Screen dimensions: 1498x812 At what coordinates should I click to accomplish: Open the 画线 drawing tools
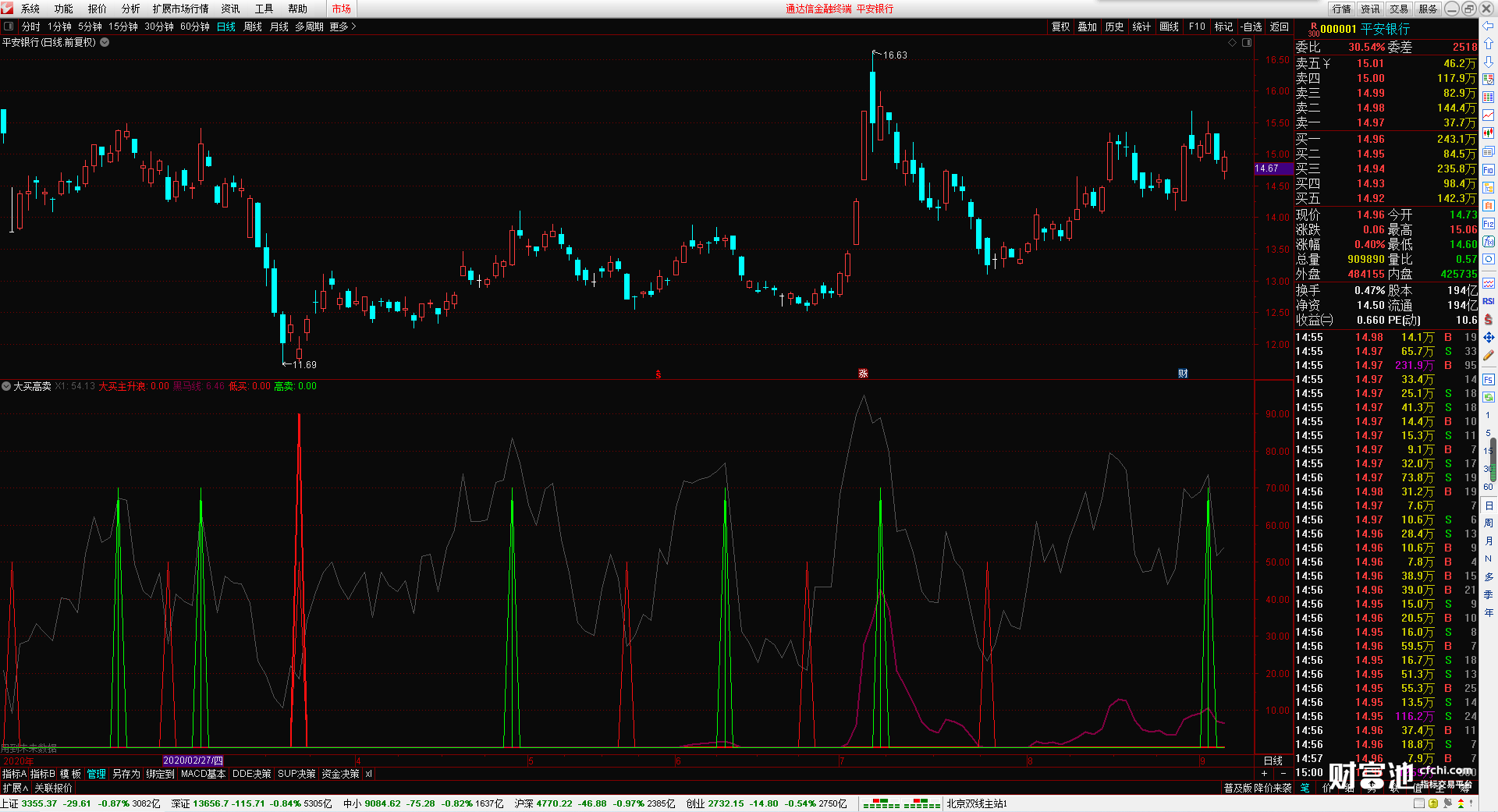[x=1169, y=27]
